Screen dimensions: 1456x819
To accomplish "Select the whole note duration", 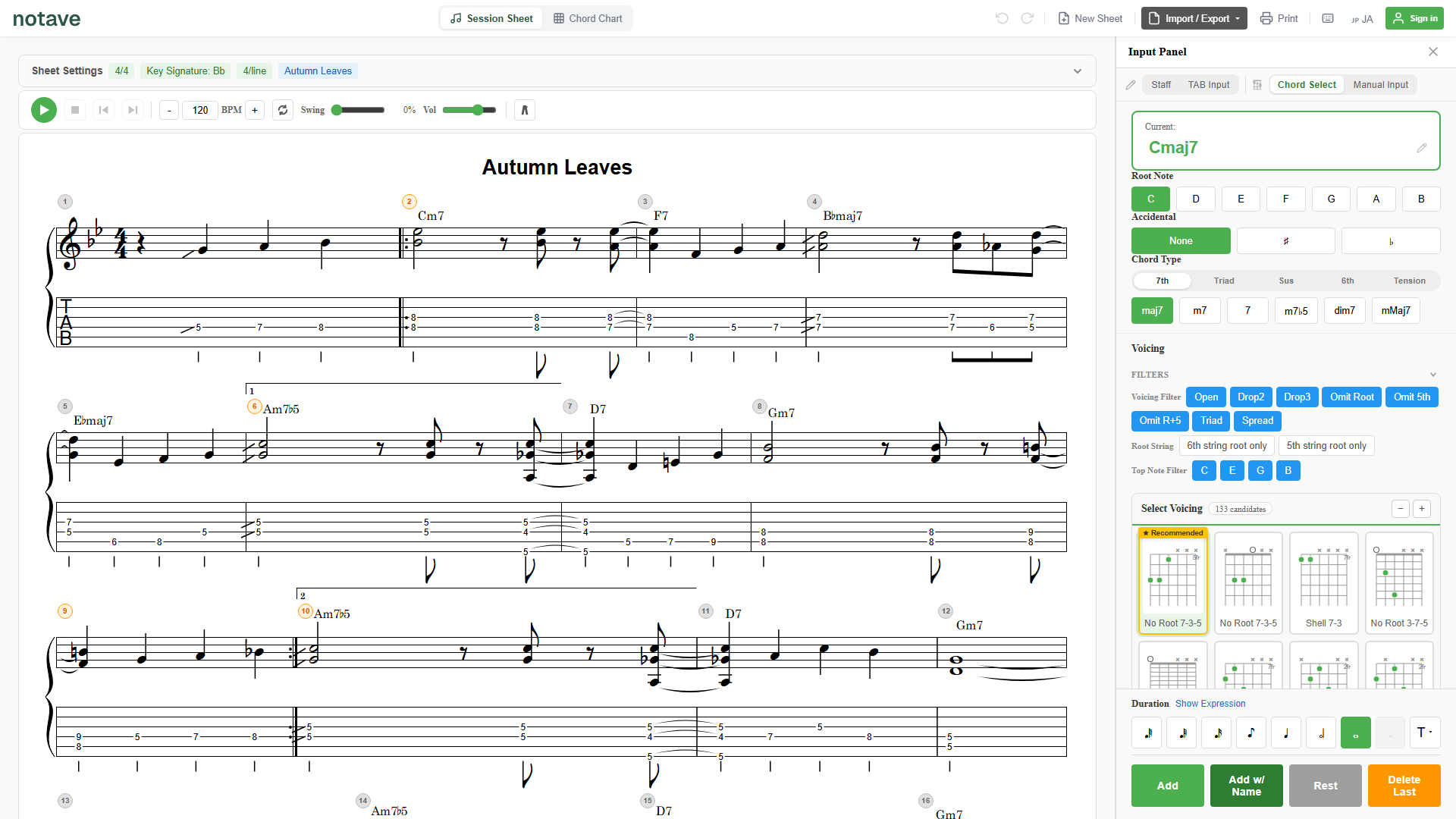I will [x=1356, y=733].
